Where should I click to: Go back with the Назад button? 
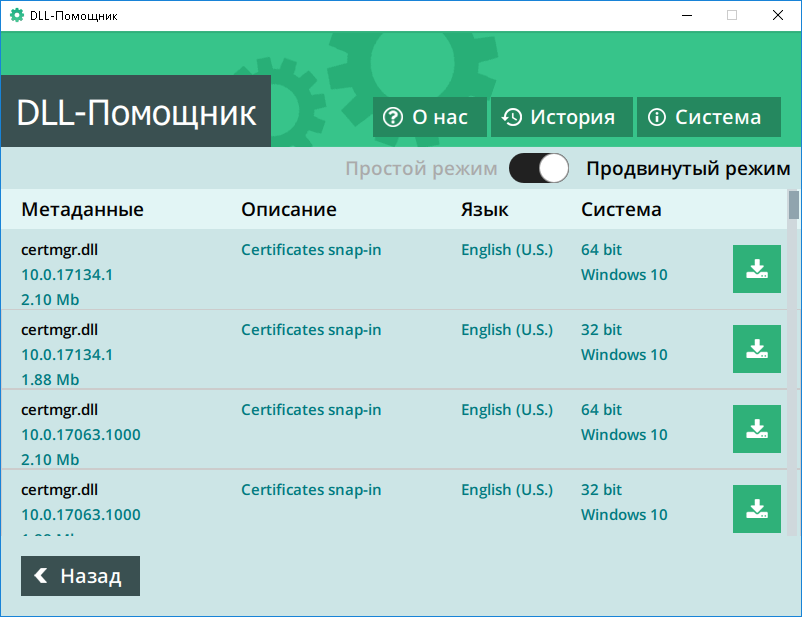tap(80, 576)
